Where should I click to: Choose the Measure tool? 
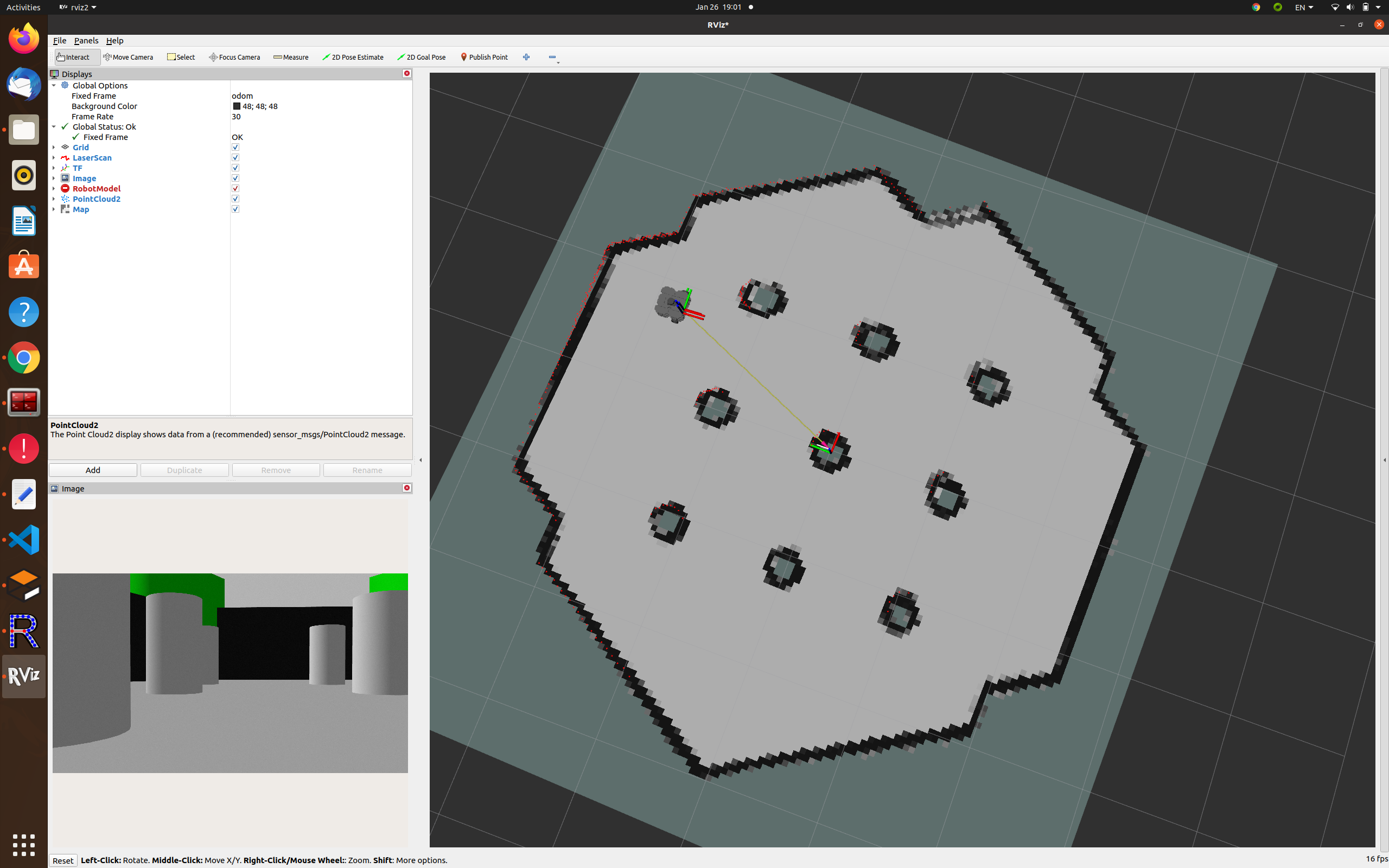tap(291, 57)
